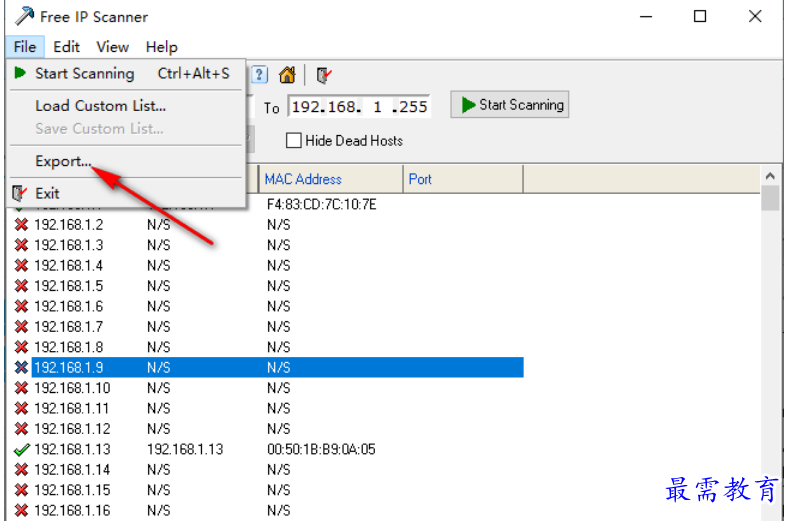
Task: Select row 192.168.1.15
Action: (x=268, y=490)
